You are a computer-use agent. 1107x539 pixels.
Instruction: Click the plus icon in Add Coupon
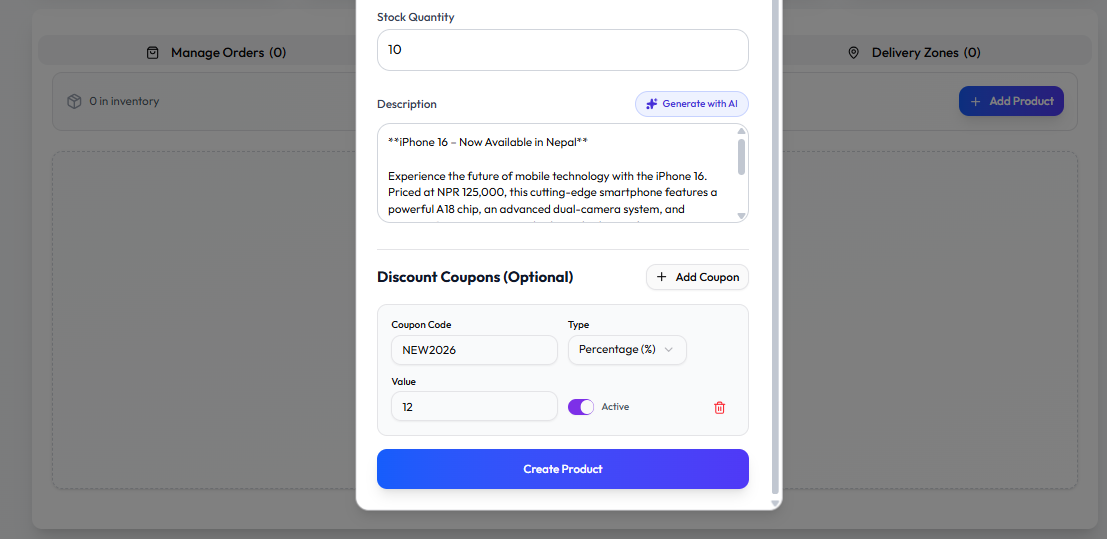(x=662, y=277)
